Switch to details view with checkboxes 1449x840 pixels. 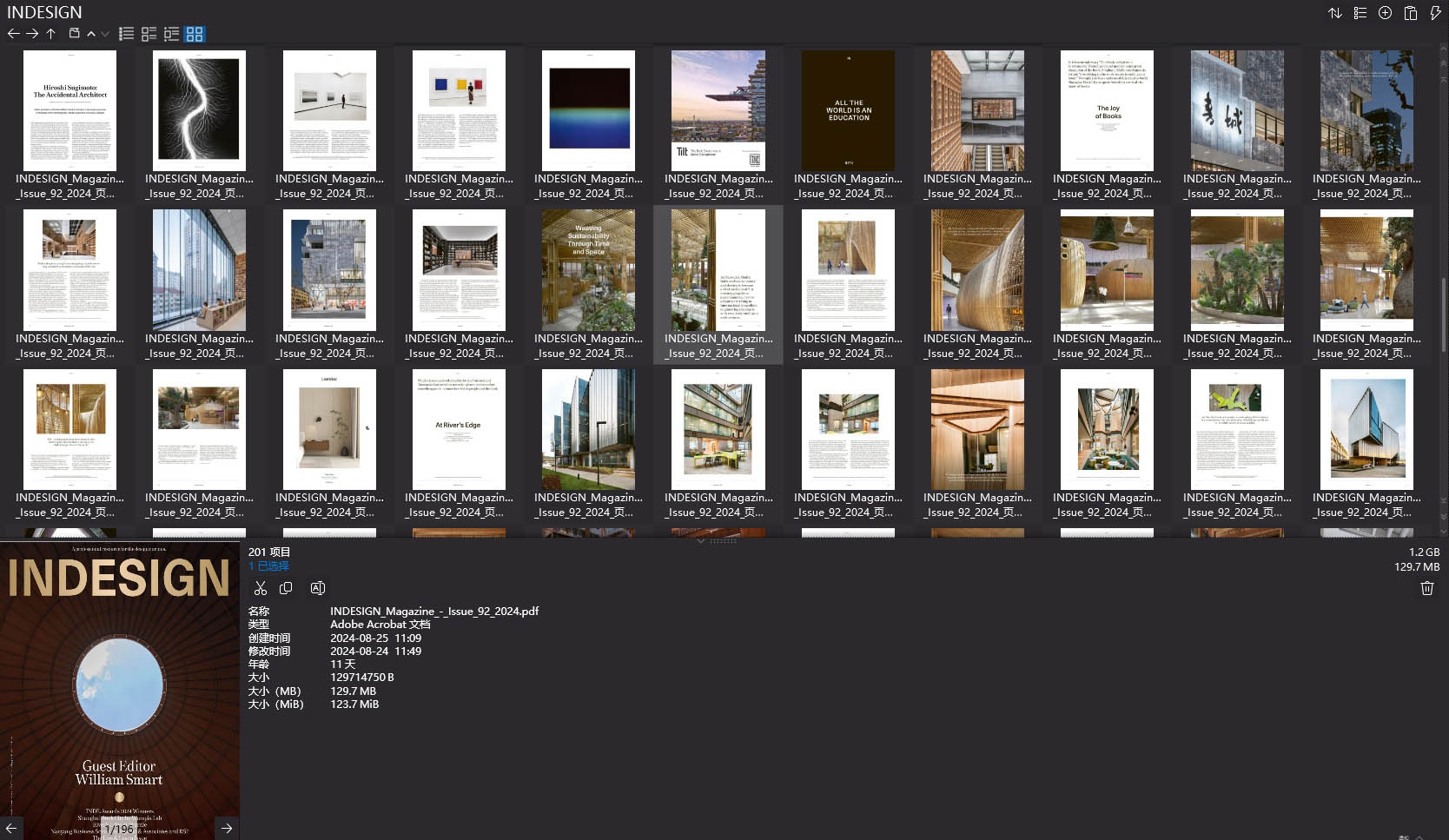(172, 34)
